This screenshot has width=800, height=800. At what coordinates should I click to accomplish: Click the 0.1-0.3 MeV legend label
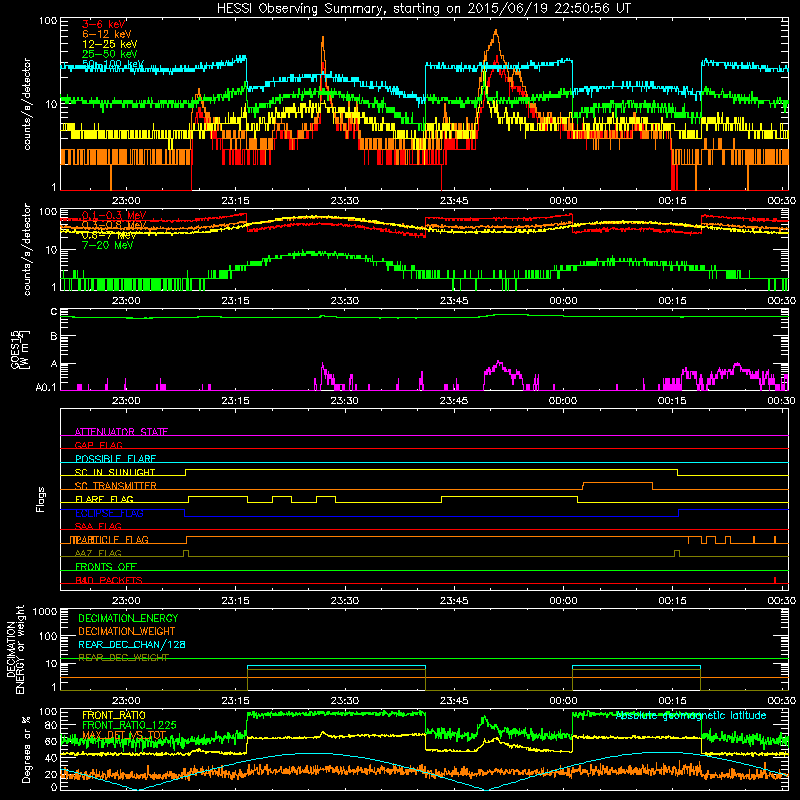pyautogui.click(x=114, y=215)
